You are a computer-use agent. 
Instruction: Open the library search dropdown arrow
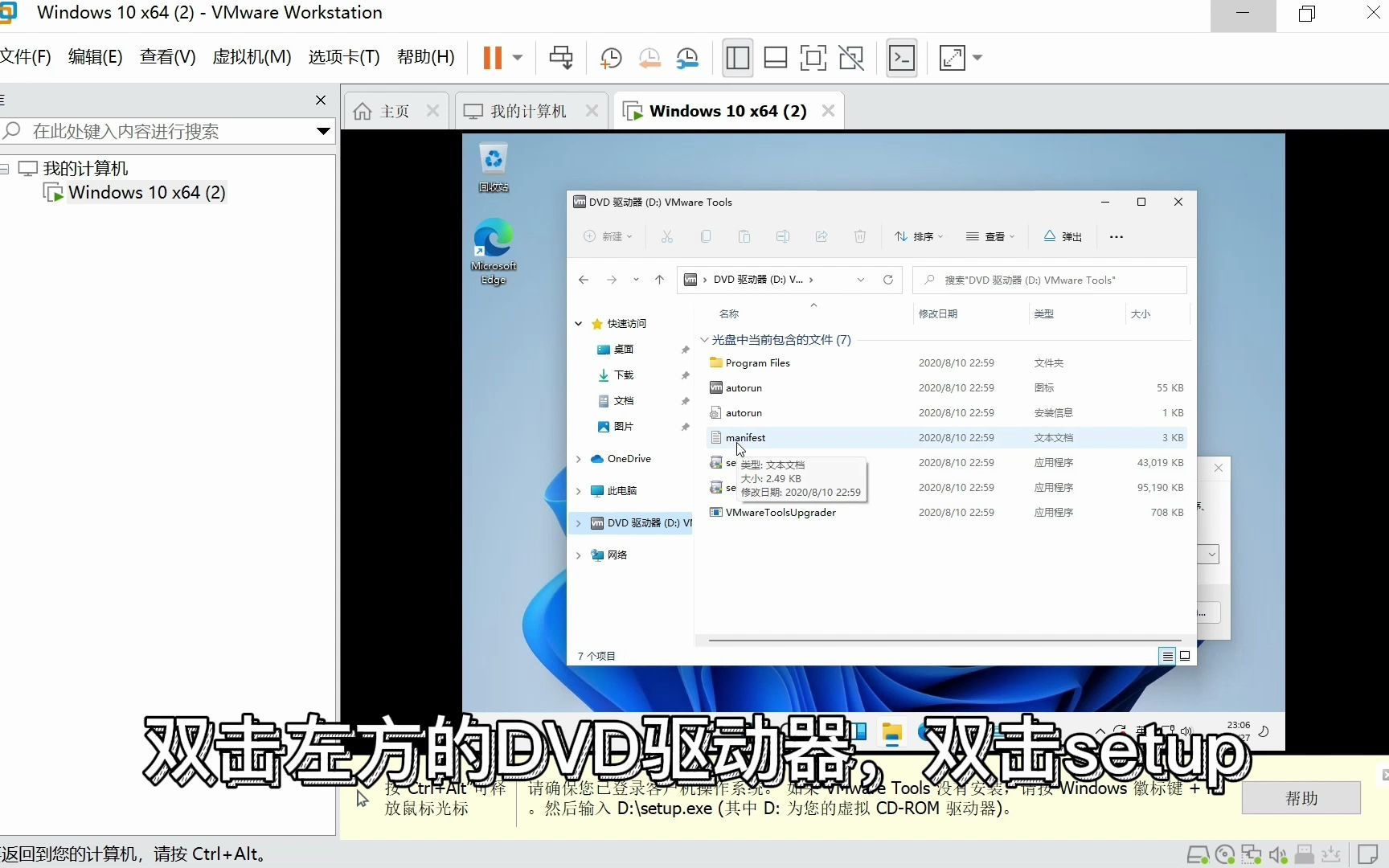(x=323, y=131)
